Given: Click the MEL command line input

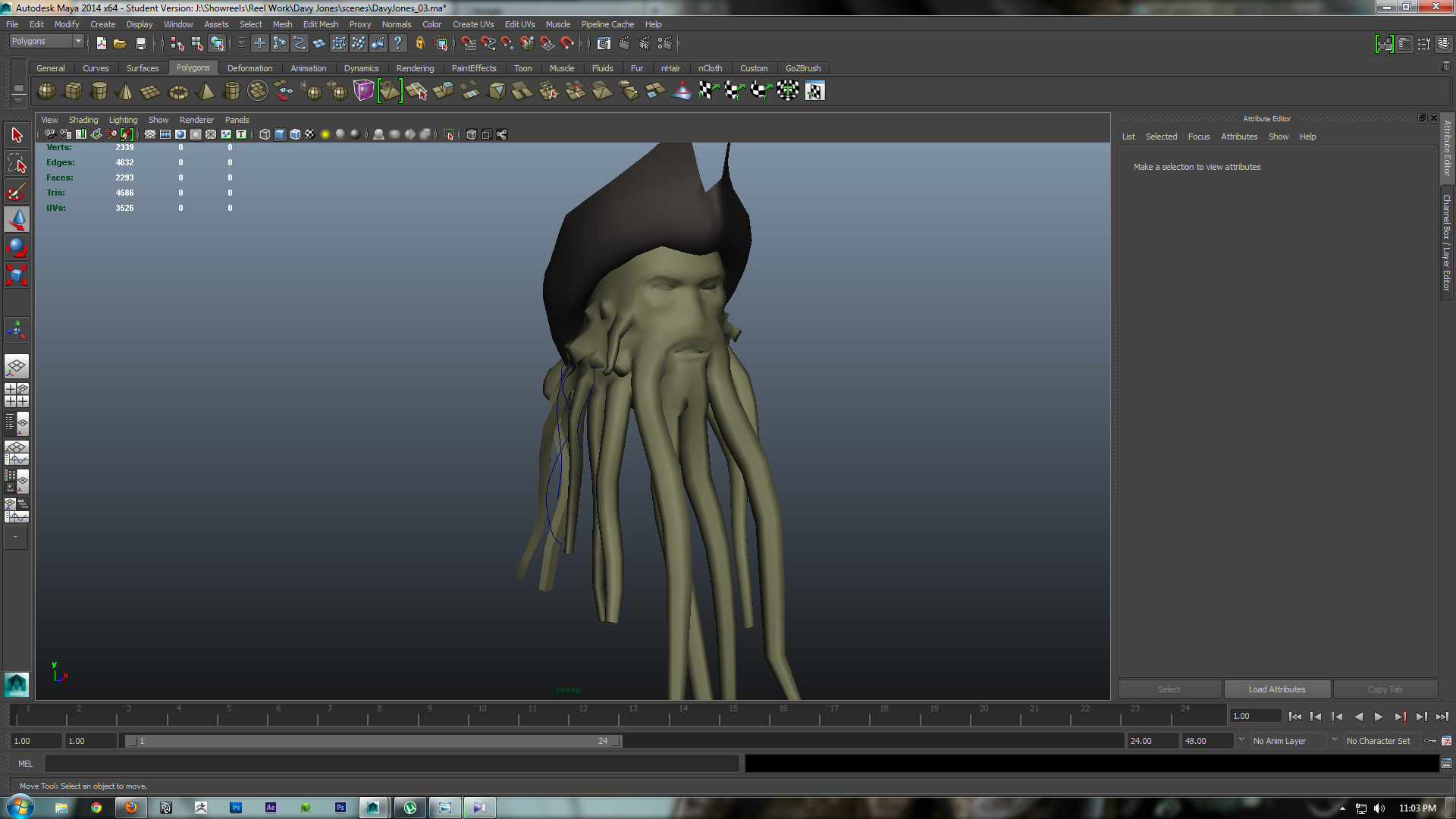Looking at the screenshot, I should tap(391, 764).
